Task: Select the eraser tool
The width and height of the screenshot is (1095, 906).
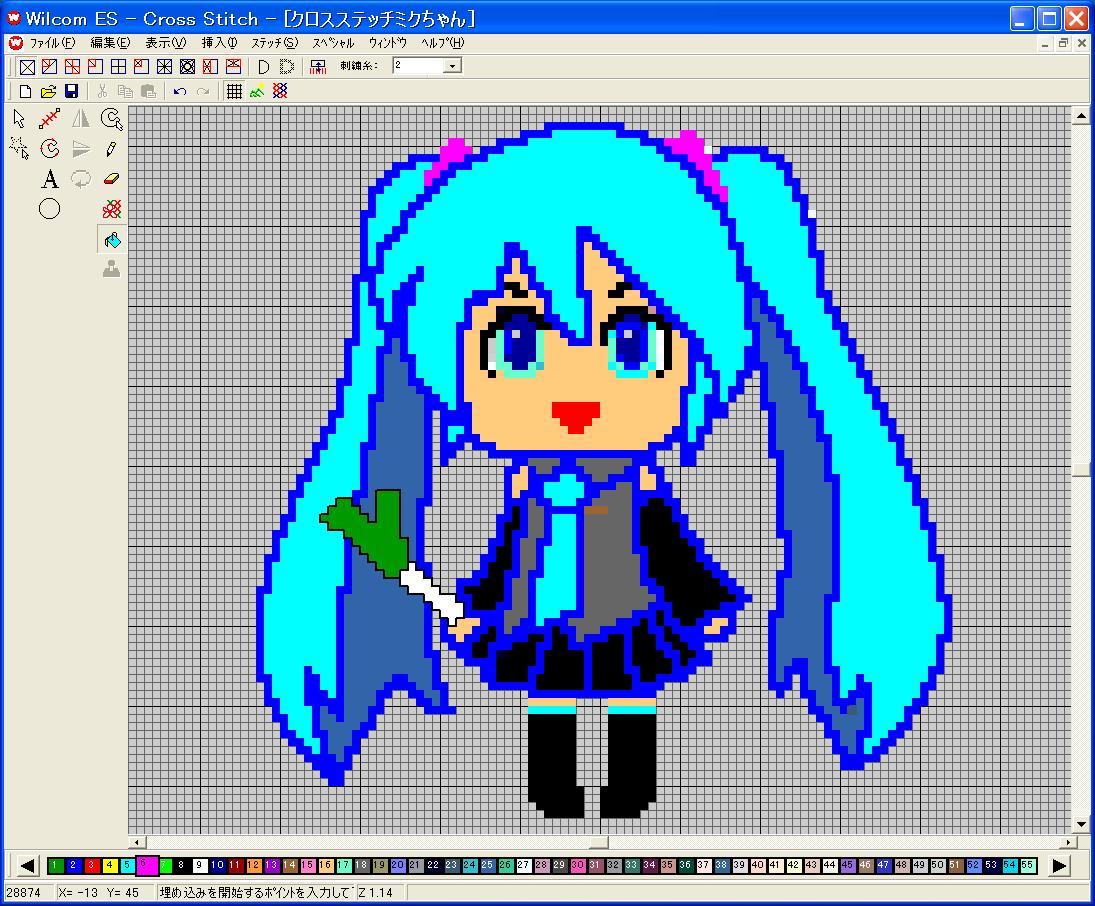Action: pos(112,179)
